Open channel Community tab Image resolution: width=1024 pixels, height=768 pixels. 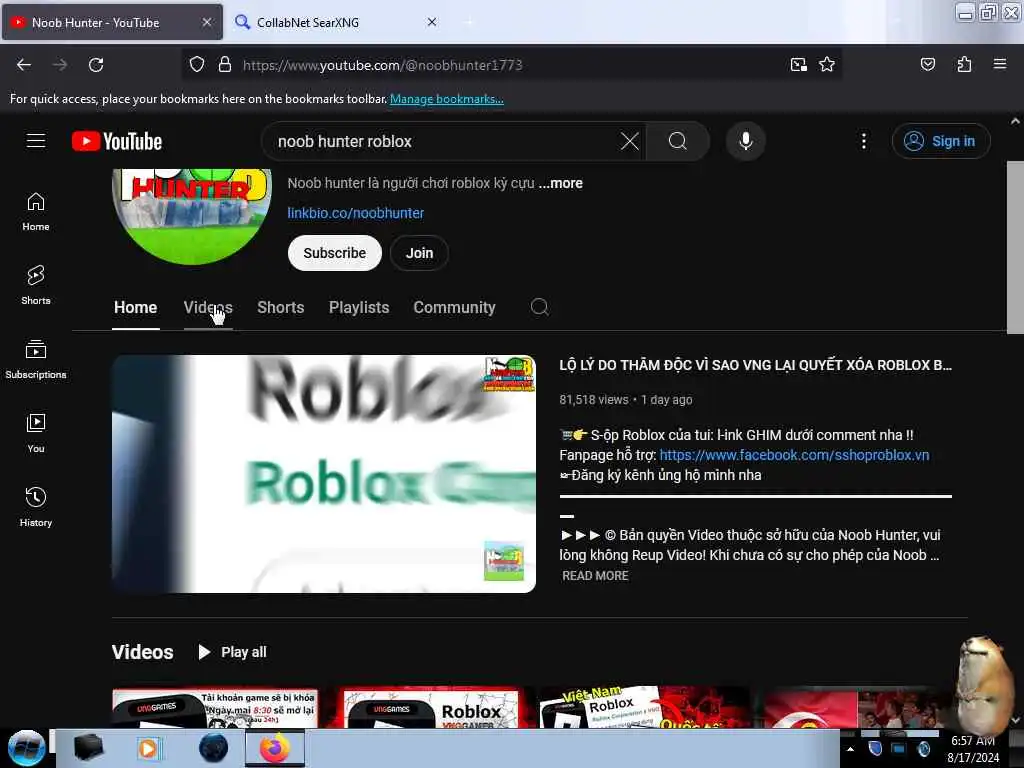click(454, 308)
